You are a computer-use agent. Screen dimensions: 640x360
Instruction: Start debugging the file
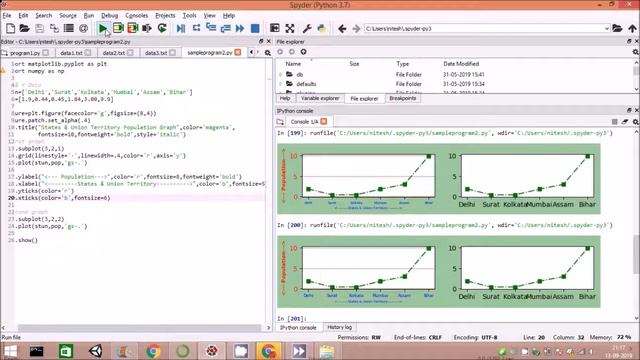click(x=181, y=28)
